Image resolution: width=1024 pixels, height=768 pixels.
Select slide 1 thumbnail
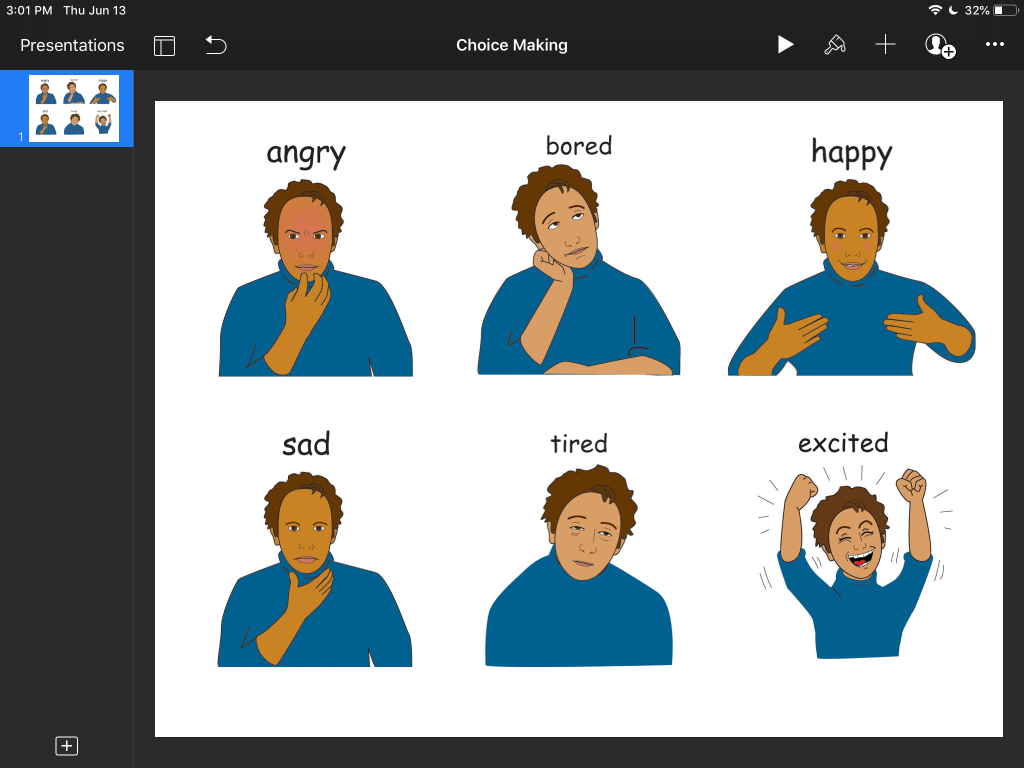[x=74, y=108]
